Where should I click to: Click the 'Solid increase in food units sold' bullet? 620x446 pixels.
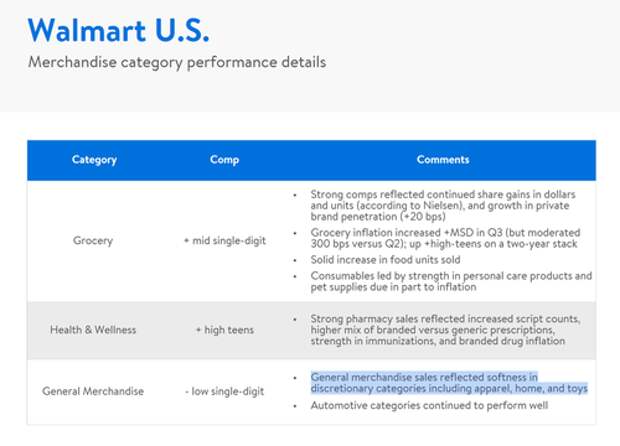point(385,260)
